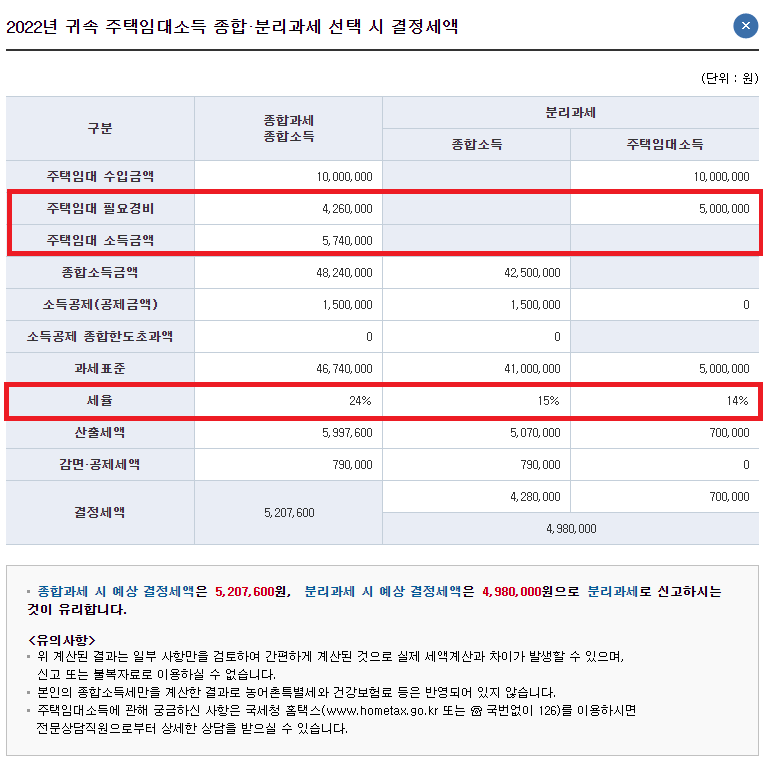Select the 주택임대 필요경비 row label
This screenshot has height=760, width=763.
(x=100, y=208)
